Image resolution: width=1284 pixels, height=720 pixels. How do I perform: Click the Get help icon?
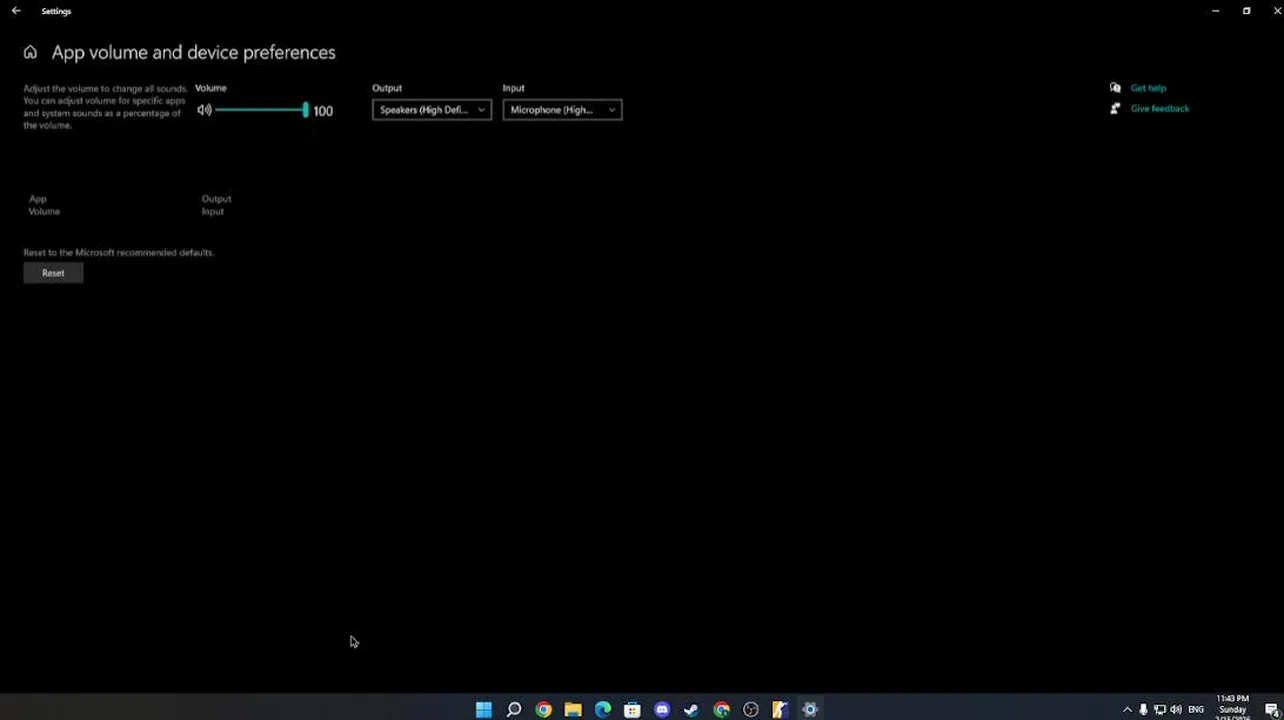point(1115,88)
